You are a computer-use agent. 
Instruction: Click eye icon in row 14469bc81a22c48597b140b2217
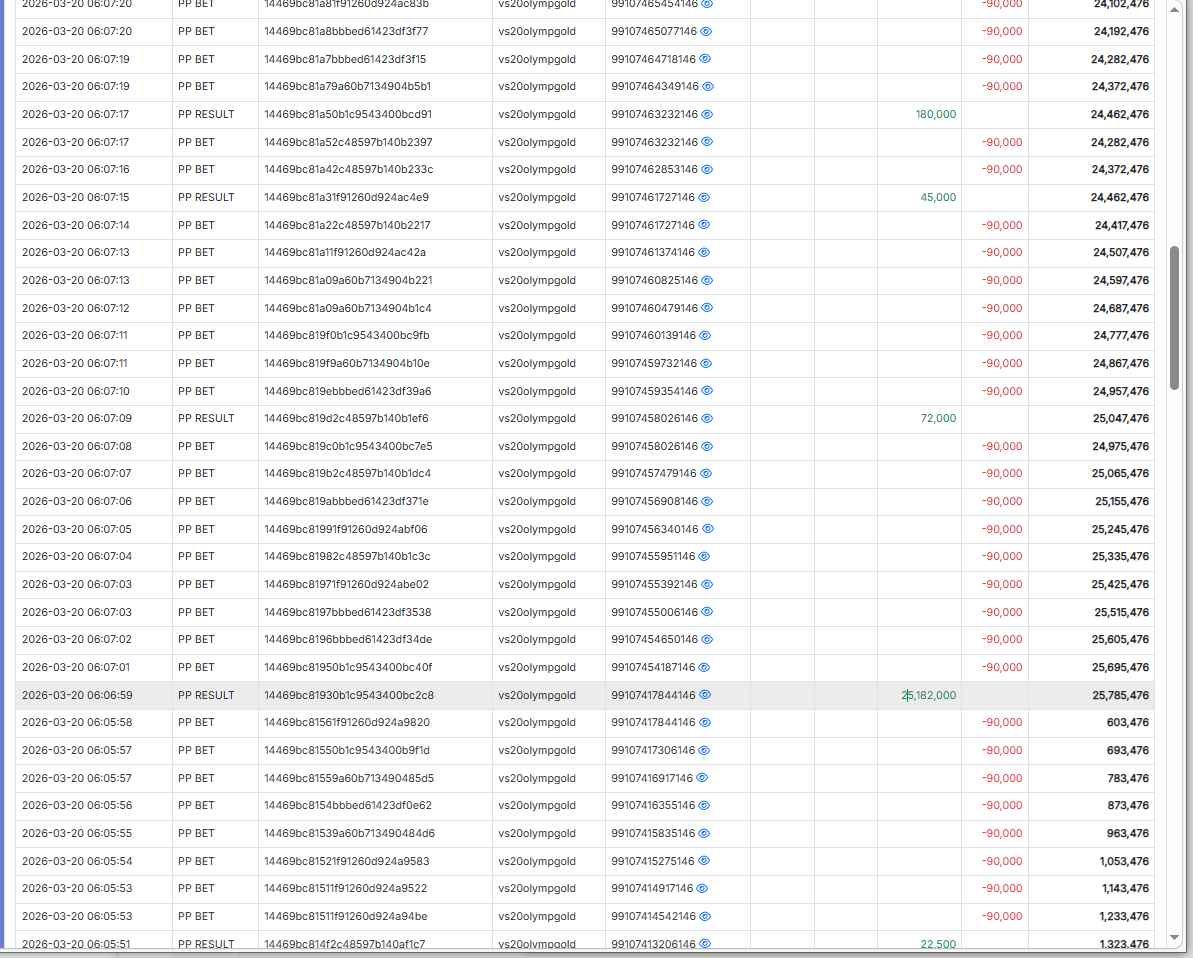tap(704, 224)
